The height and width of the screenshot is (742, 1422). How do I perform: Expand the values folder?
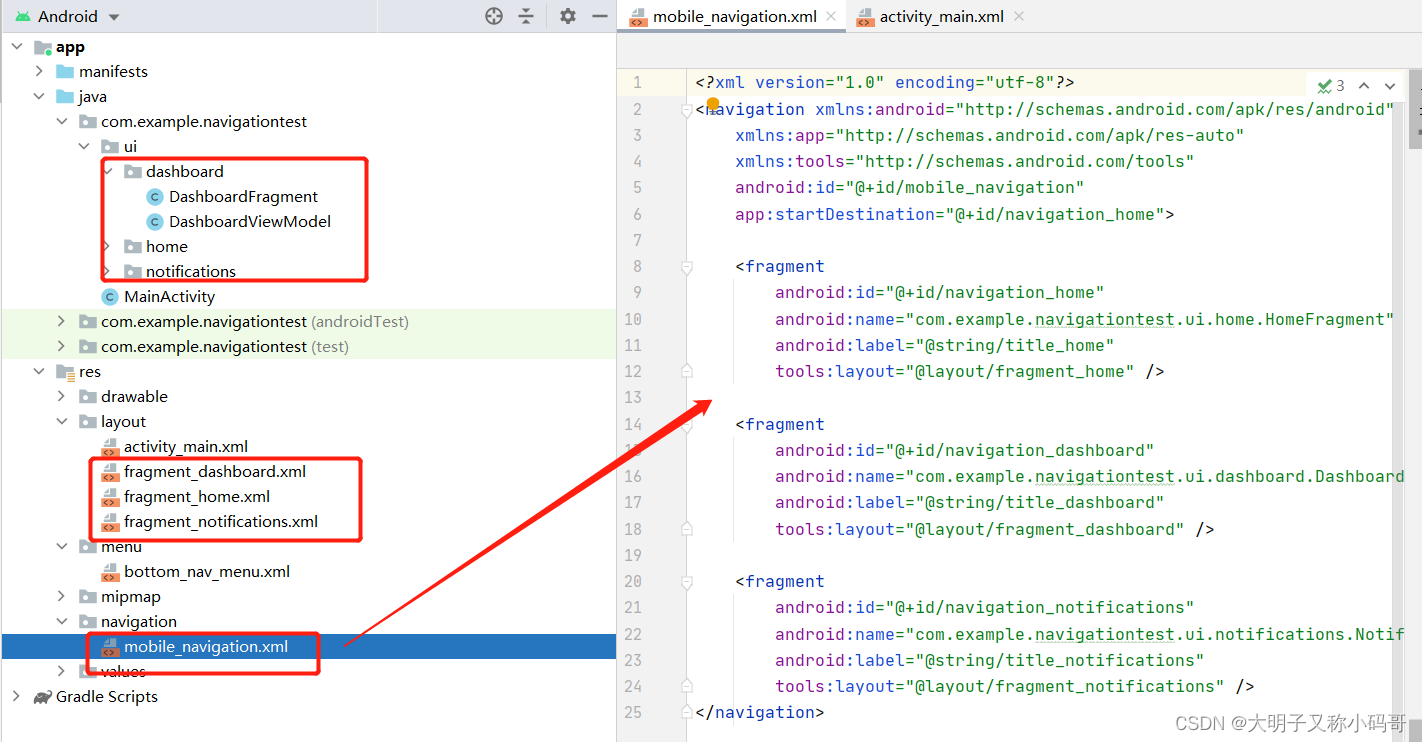click(62, 672)
